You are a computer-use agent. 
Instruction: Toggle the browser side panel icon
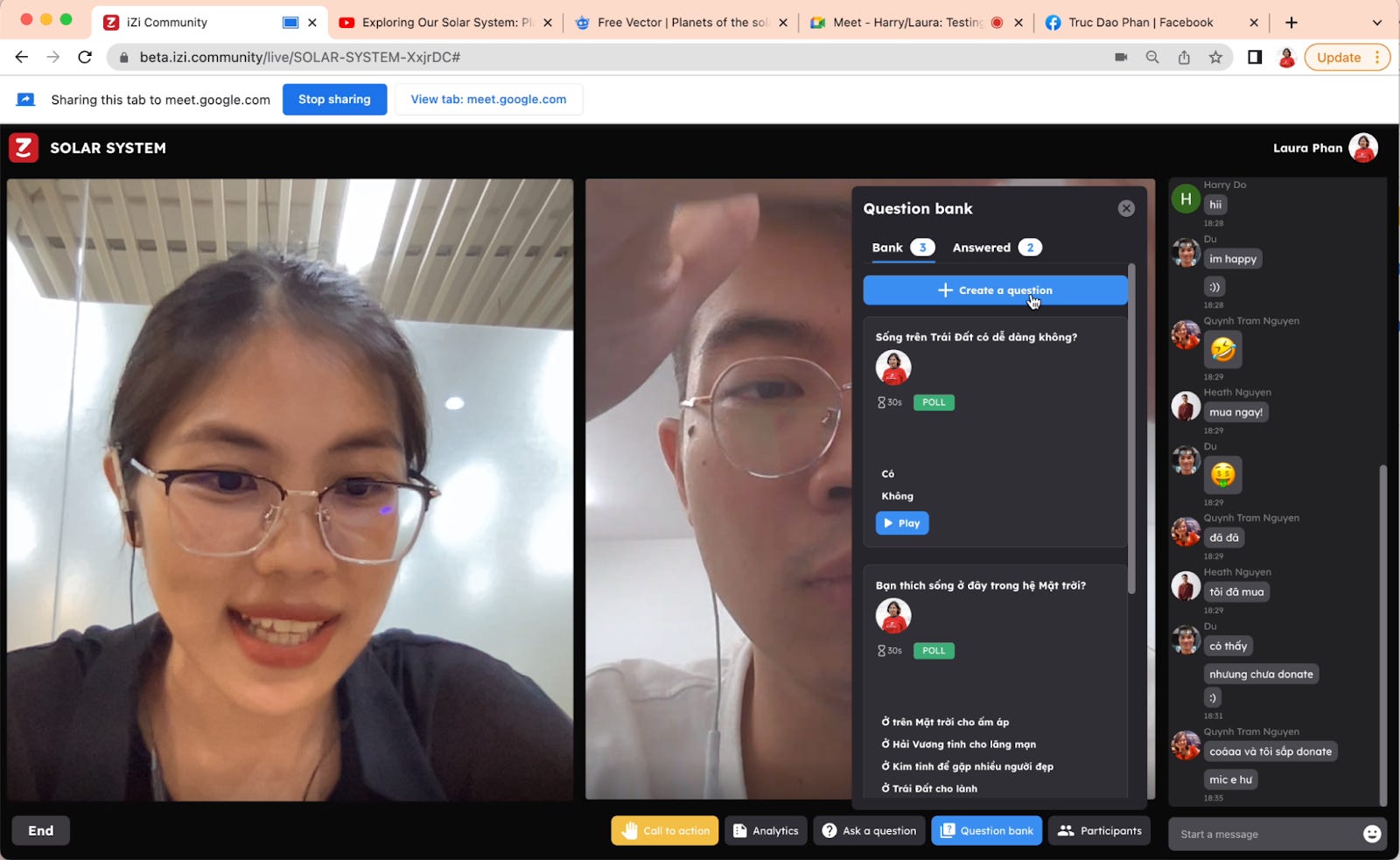click(1255, 57)
